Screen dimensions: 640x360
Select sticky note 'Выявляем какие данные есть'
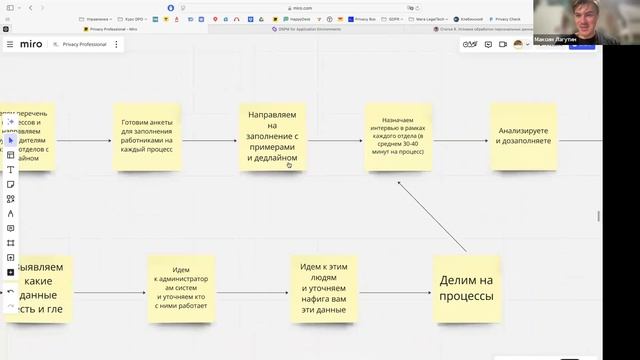click(x=39, y=289)
